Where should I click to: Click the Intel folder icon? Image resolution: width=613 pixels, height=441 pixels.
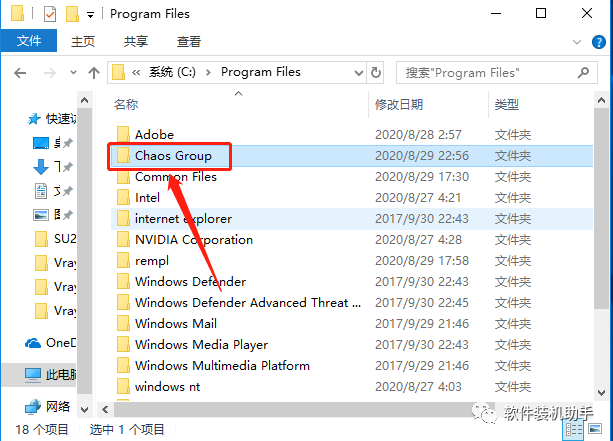click(x=123, y=197)
